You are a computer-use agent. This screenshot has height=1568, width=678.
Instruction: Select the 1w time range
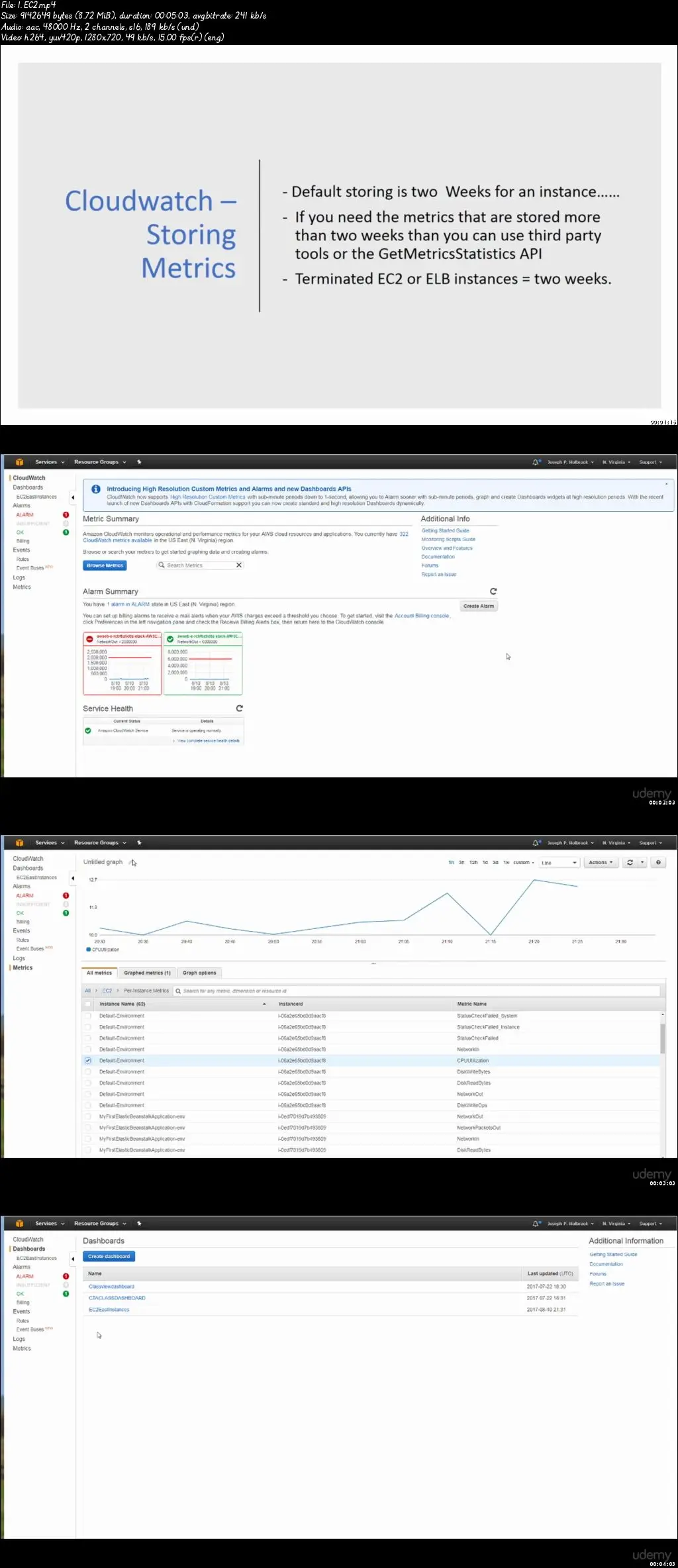point(507,863)
